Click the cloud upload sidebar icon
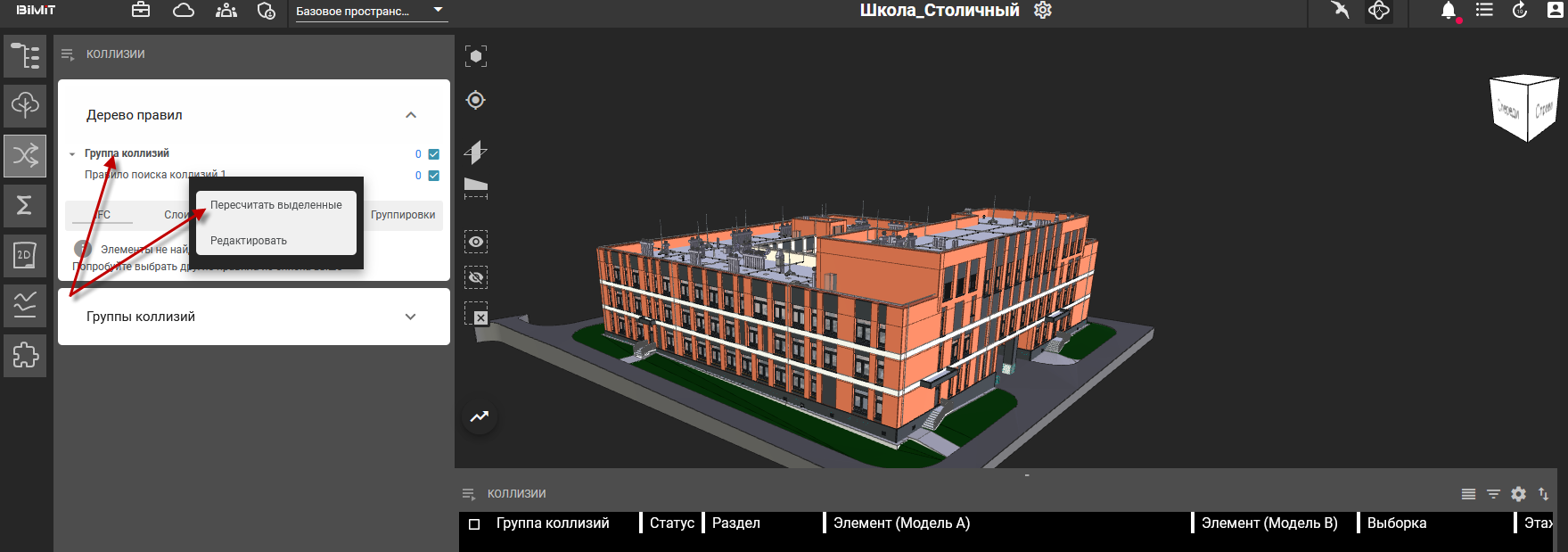The height and width of the screenshot is (552, 1568). 25,106
